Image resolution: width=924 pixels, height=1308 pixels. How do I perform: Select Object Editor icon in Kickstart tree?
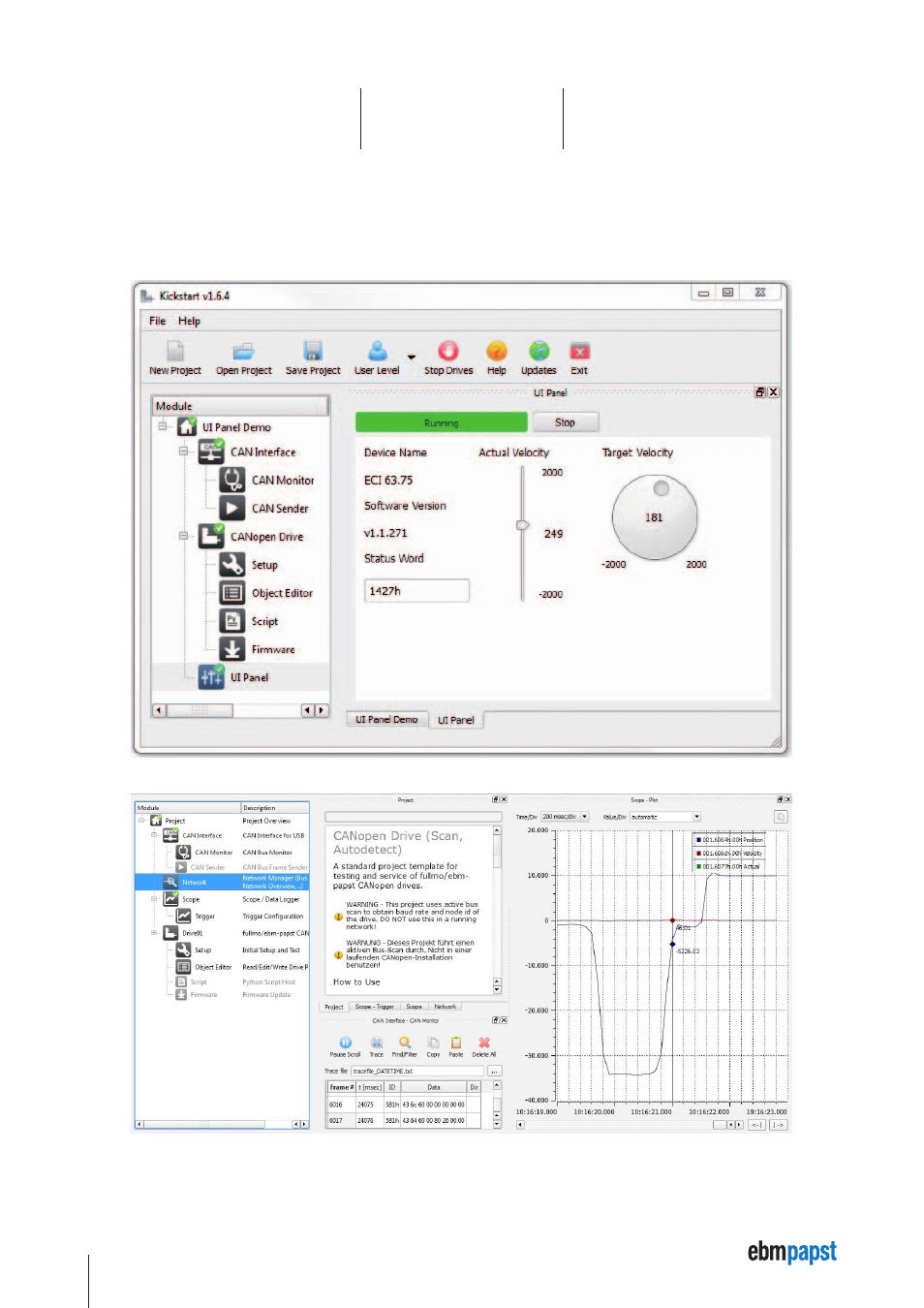(x=232, y=592)
